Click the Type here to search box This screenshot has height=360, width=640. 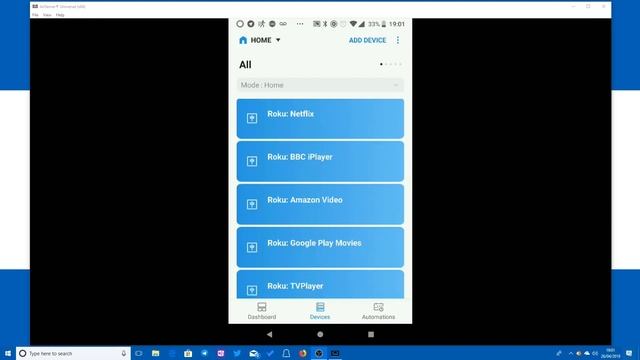click(x=73, y=353)
